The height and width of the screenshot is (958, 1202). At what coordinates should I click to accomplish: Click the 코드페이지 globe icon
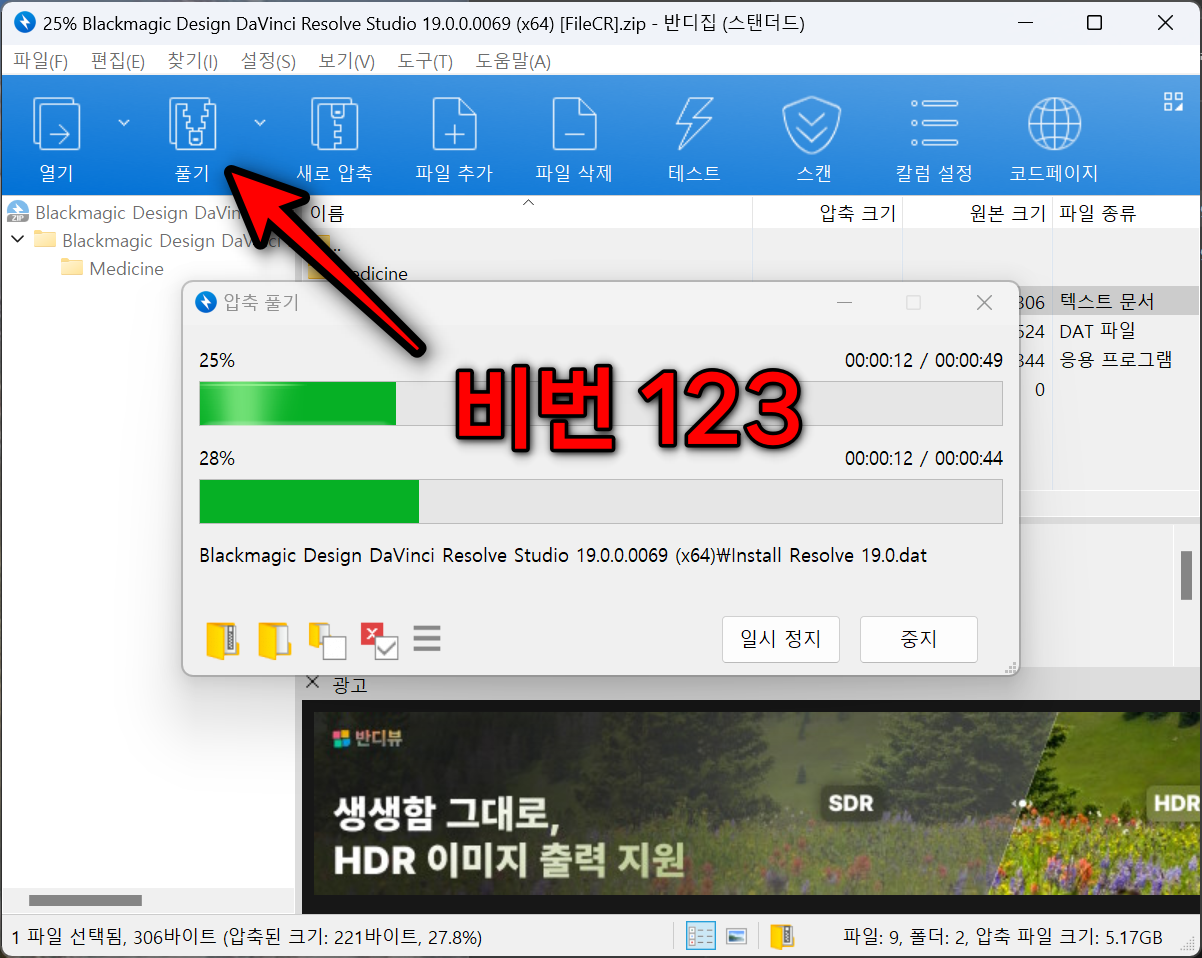coord(1054,124)
